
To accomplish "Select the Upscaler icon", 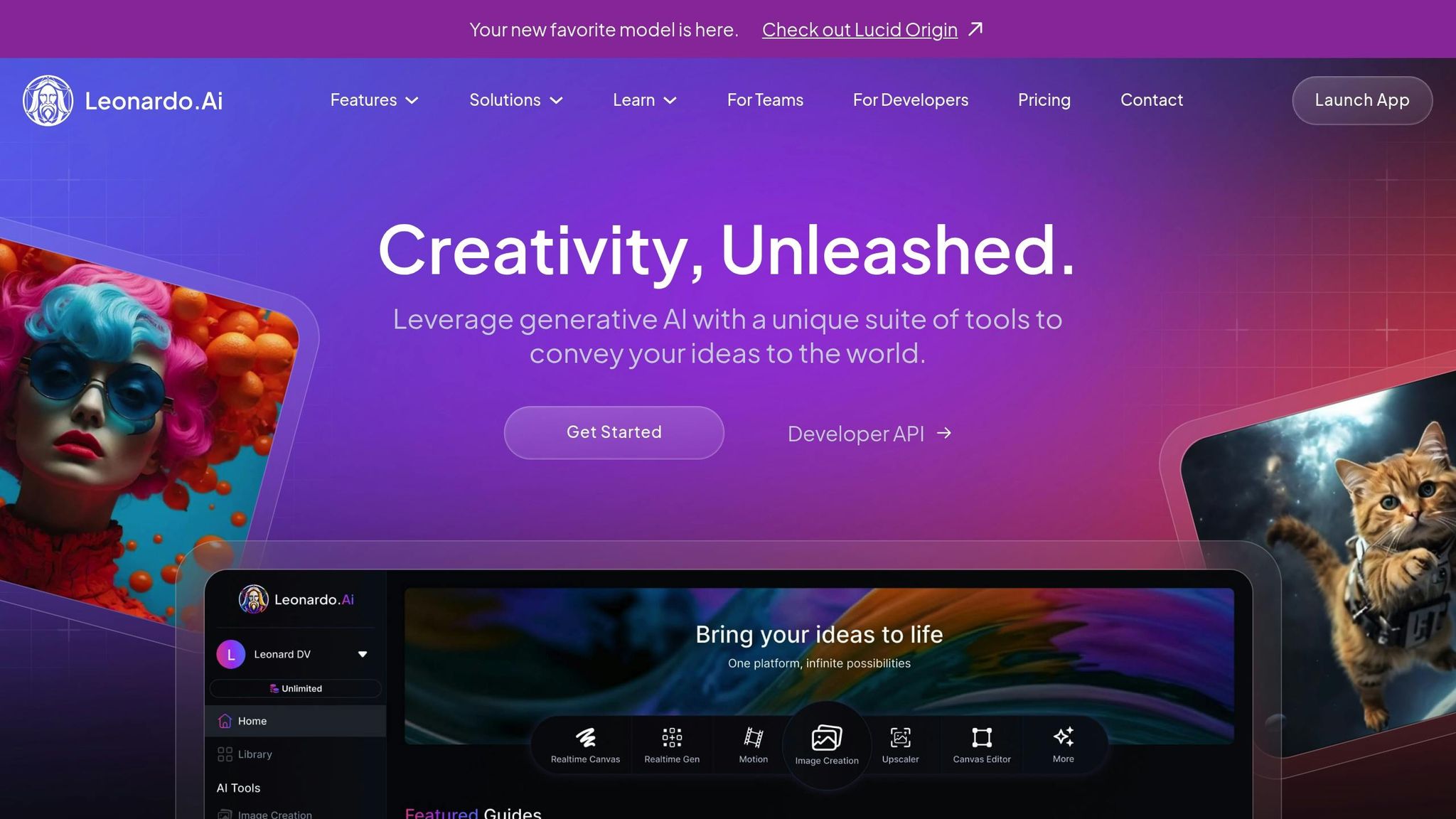I will [x=900, y=737].
